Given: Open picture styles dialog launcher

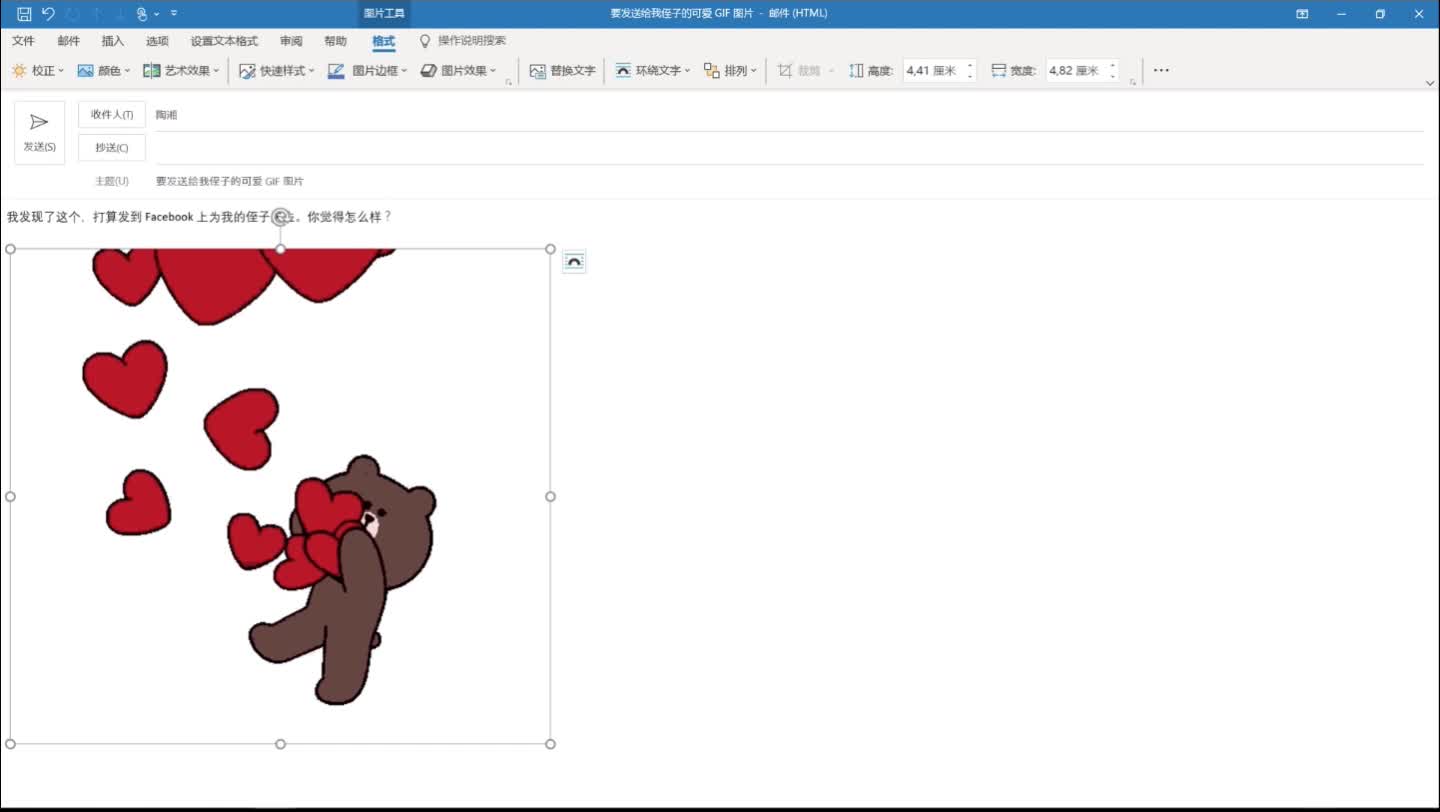Looking at the screenshot, I should click(509, 82).
